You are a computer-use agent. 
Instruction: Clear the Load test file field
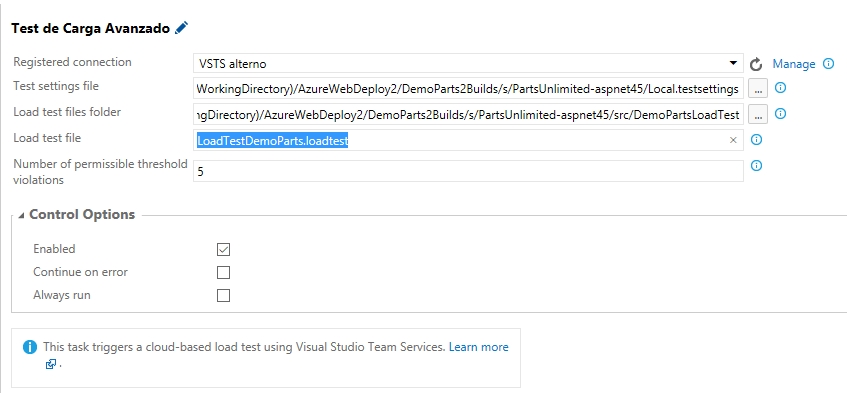(733, 140)
